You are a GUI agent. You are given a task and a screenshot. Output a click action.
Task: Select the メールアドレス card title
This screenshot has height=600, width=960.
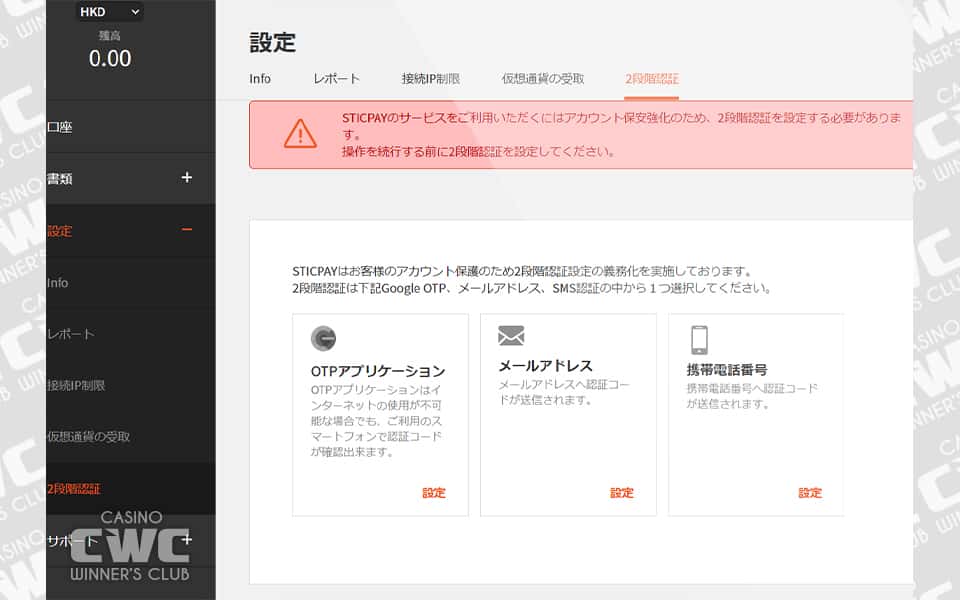546,366
